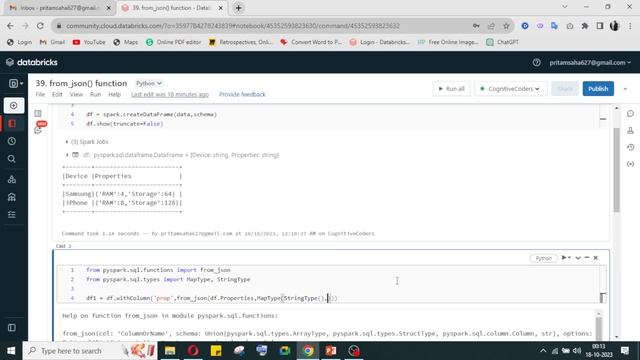Open the ChatGPT bookmark

(503, 42)
